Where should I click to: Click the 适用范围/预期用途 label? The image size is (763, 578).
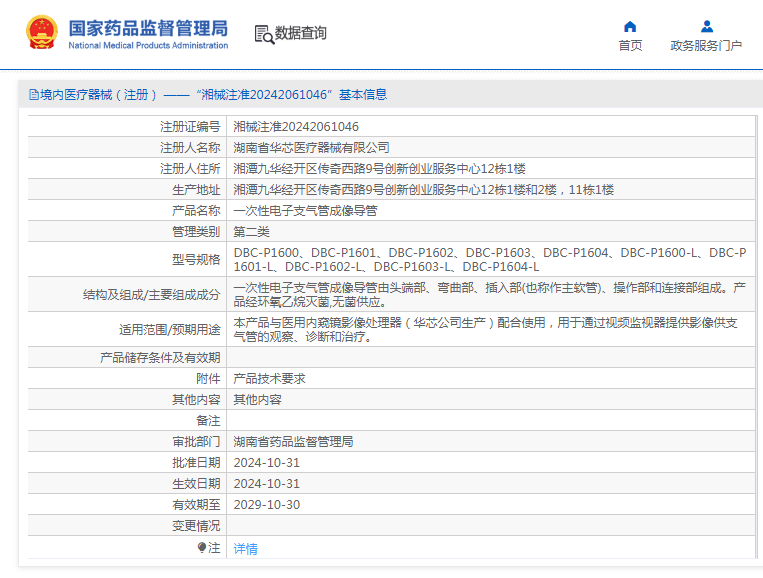[x=170, y=330]
